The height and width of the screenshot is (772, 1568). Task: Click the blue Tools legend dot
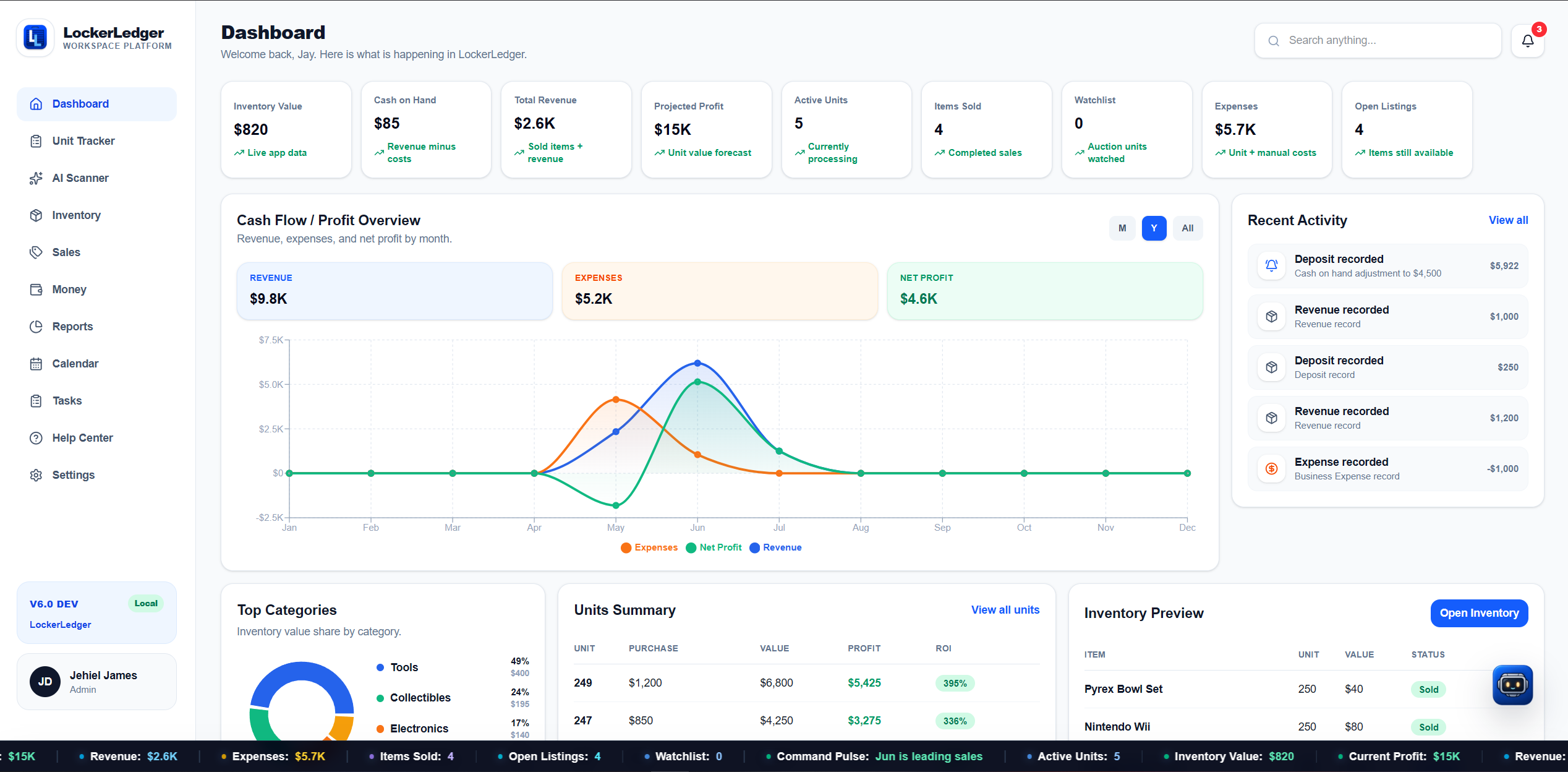click(380, 667)
